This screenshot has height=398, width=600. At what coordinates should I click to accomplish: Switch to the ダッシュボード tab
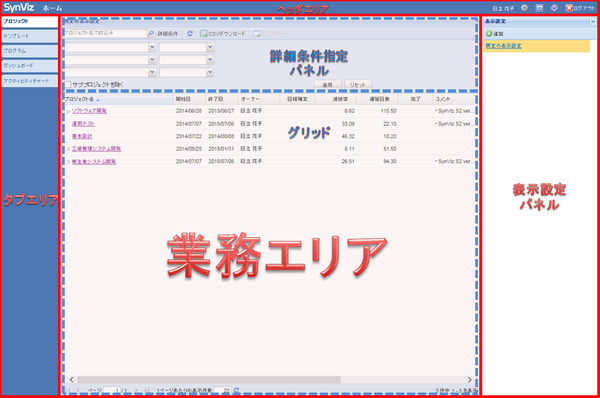[x=29, y=66]
